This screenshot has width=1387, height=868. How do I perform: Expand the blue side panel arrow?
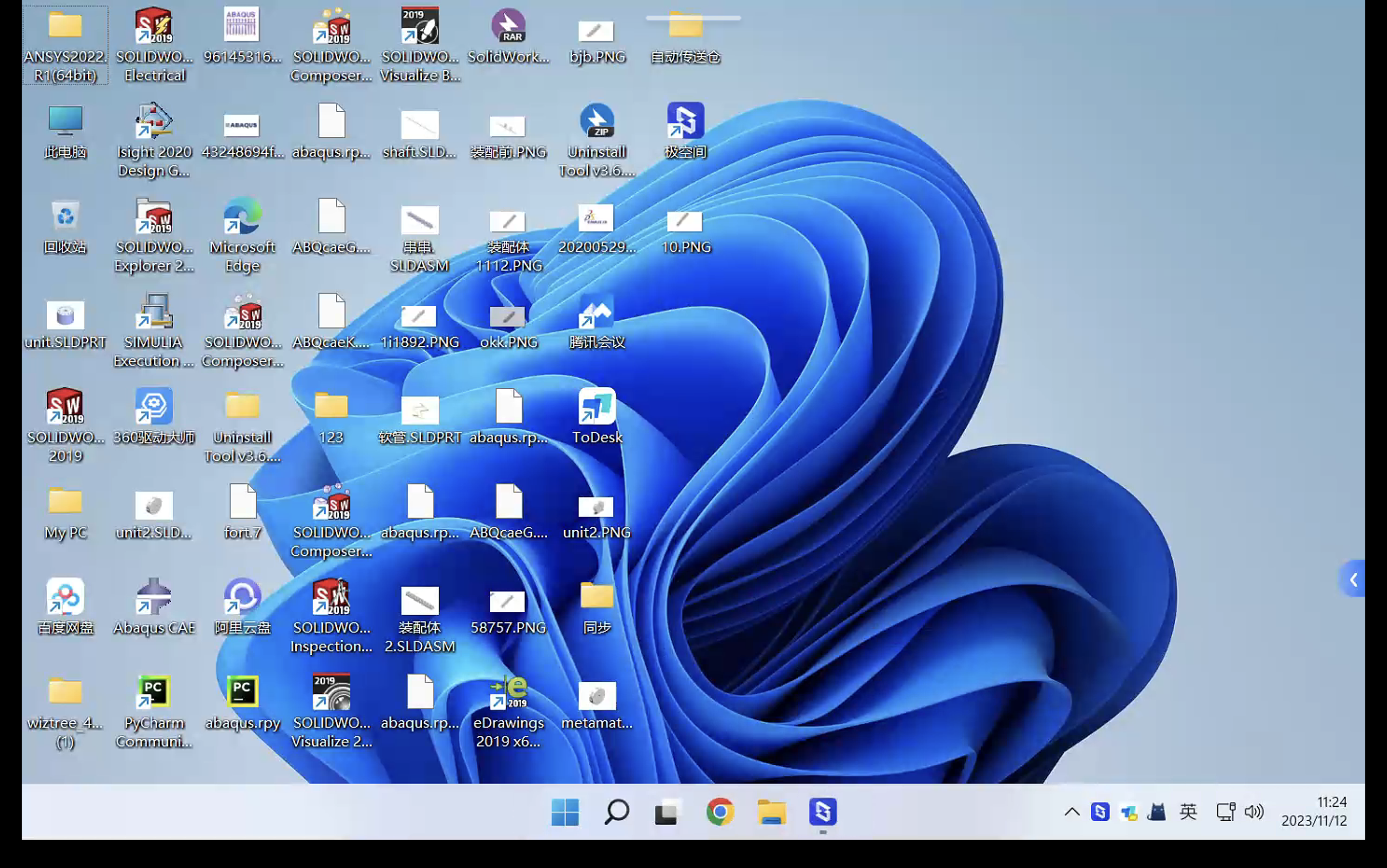[x=1353, y=579]
